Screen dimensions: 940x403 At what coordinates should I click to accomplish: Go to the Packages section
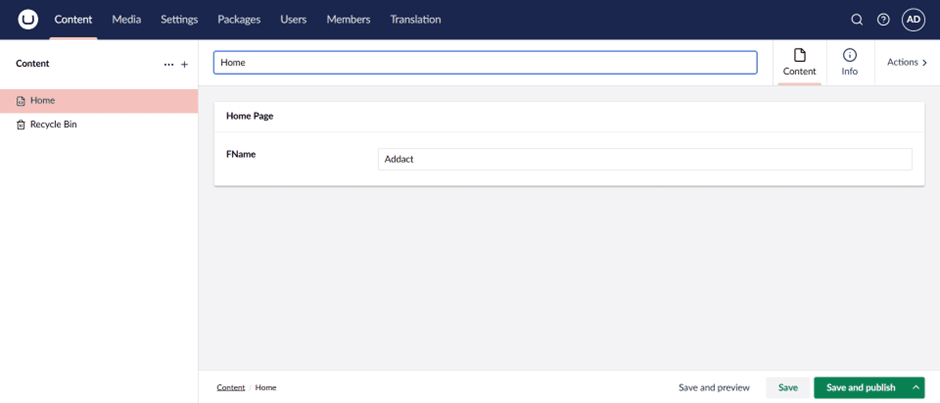239,19
